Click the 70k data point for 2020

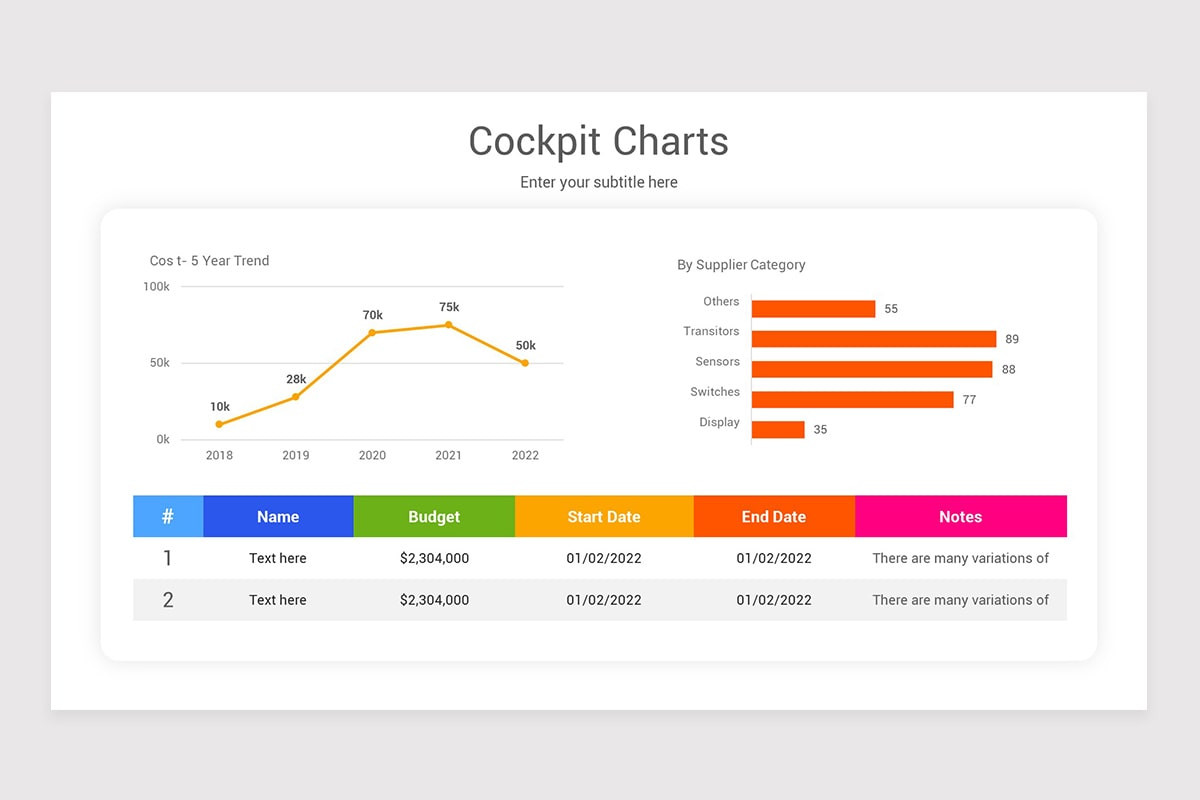click(372, 333)
